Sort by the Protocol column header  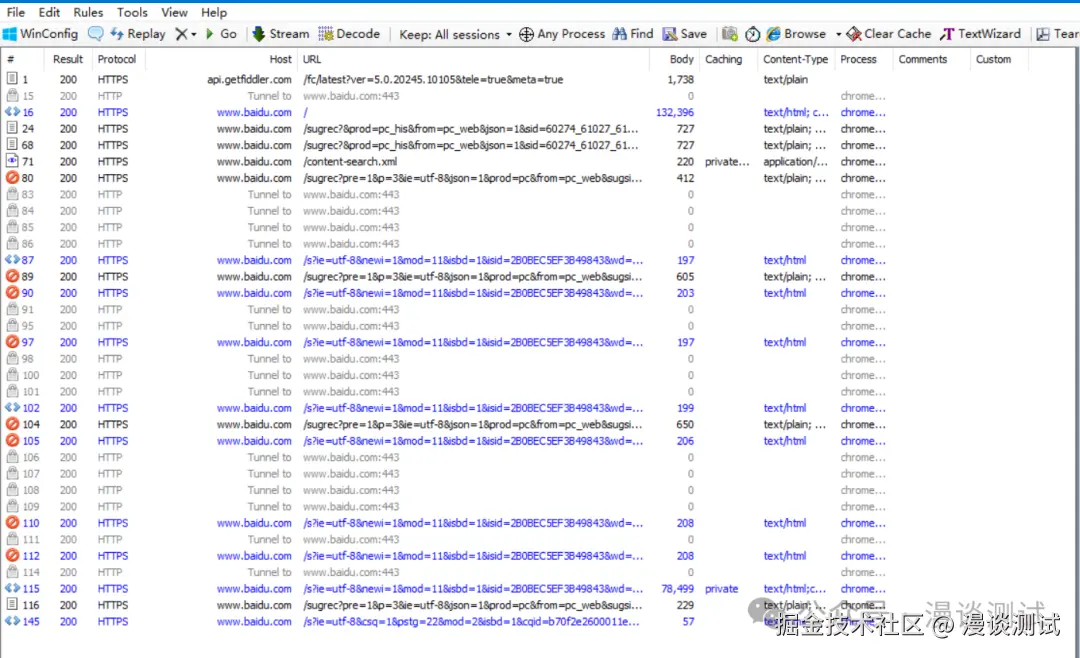[116, 59]
